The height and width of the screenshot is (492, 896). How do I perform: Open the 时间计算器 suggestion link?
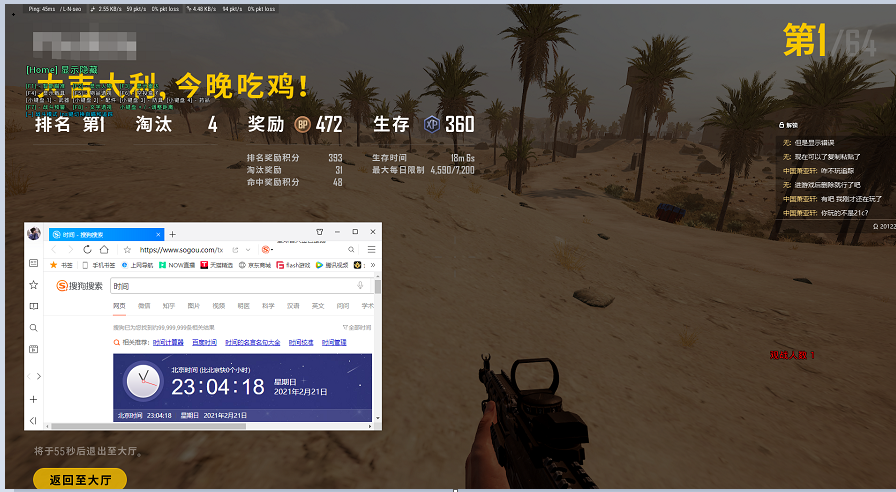169,342
